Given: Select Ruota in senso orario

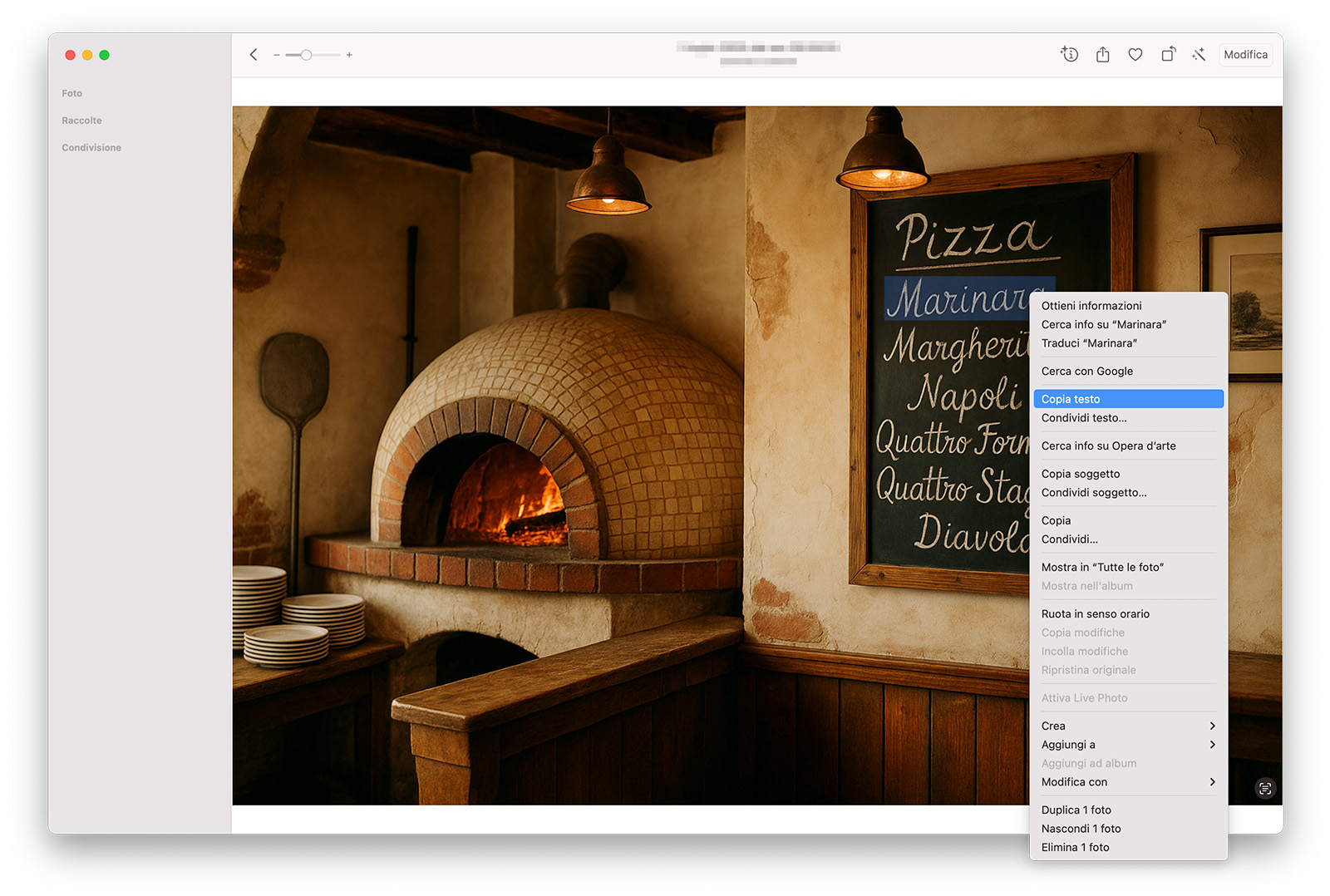Looking at the screenshot, I should pyautogui.click(x=1095, y=614).
